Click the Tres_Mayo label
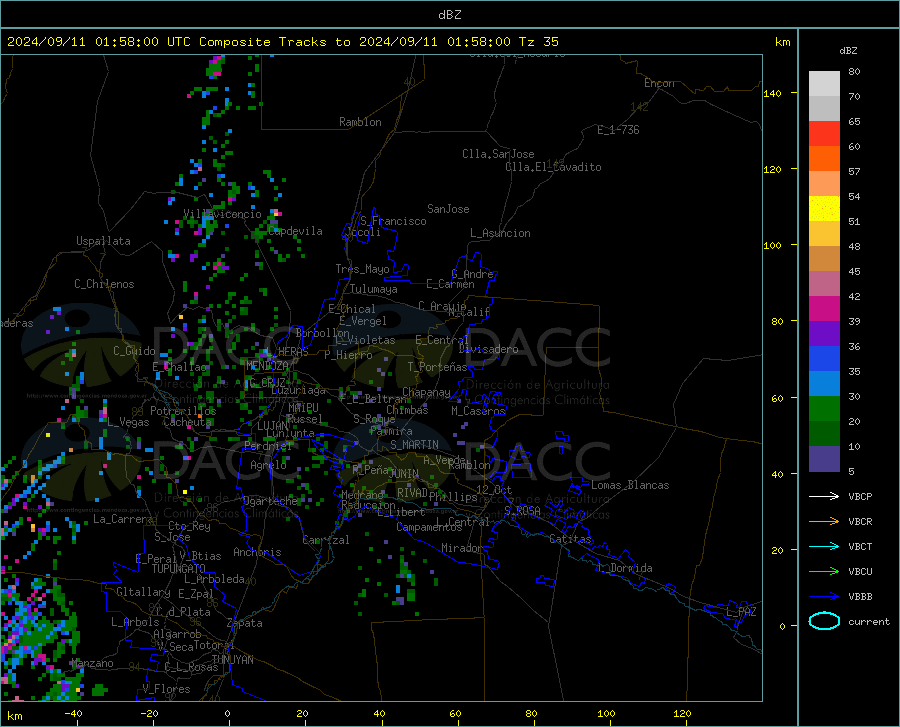The image size is (900, 727). (x=363, y=269)
